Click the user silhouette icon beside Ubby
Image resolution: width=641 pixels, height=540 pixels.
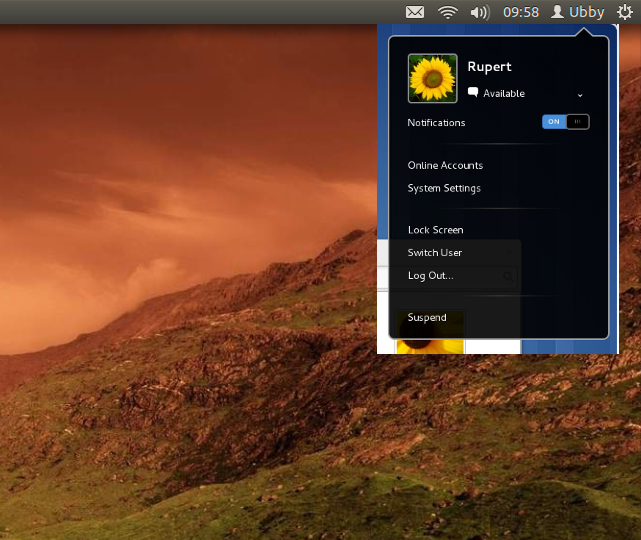(557, 12)
